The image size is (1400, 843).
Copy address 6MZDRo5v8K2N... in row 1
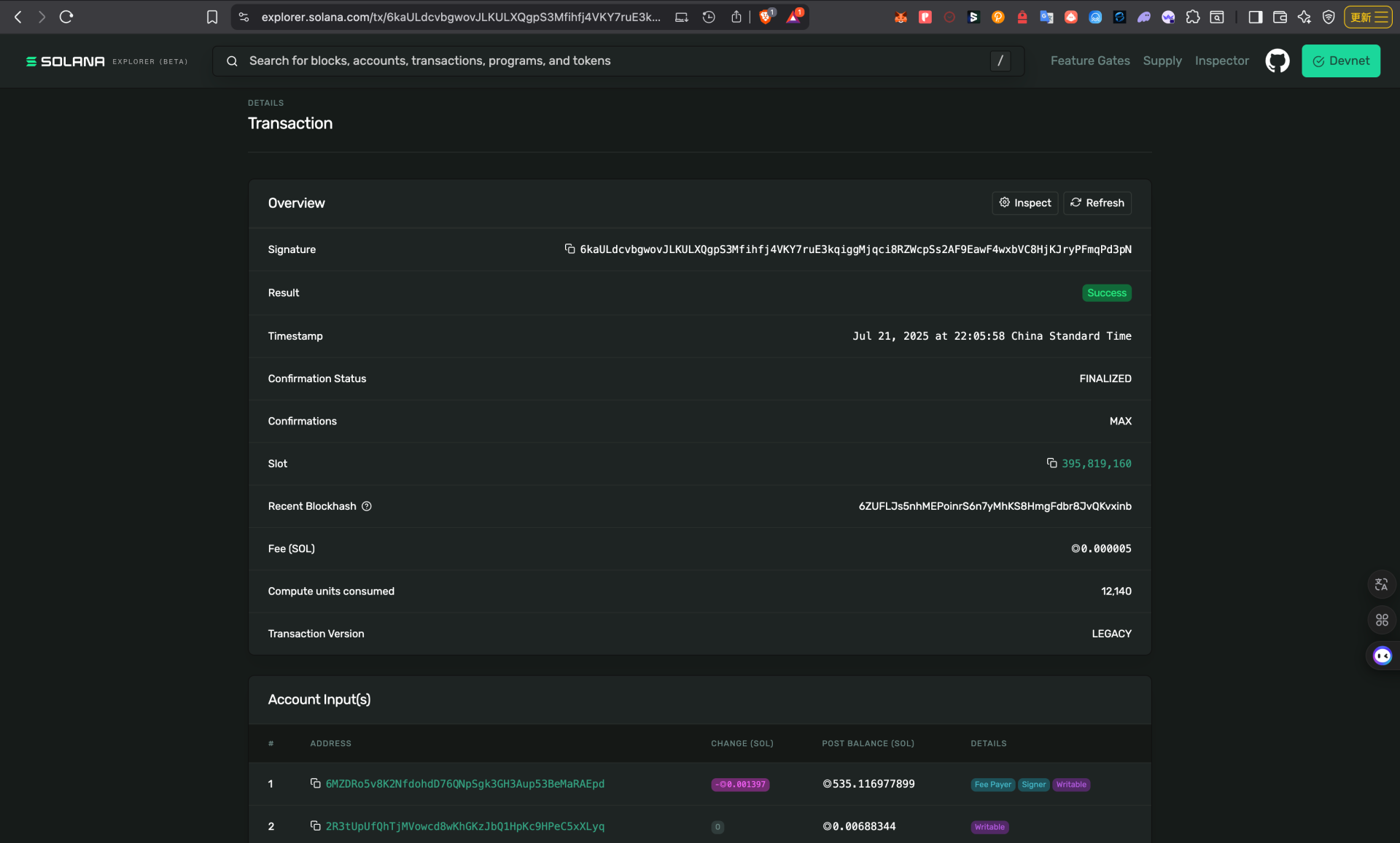tap(315, 783)
